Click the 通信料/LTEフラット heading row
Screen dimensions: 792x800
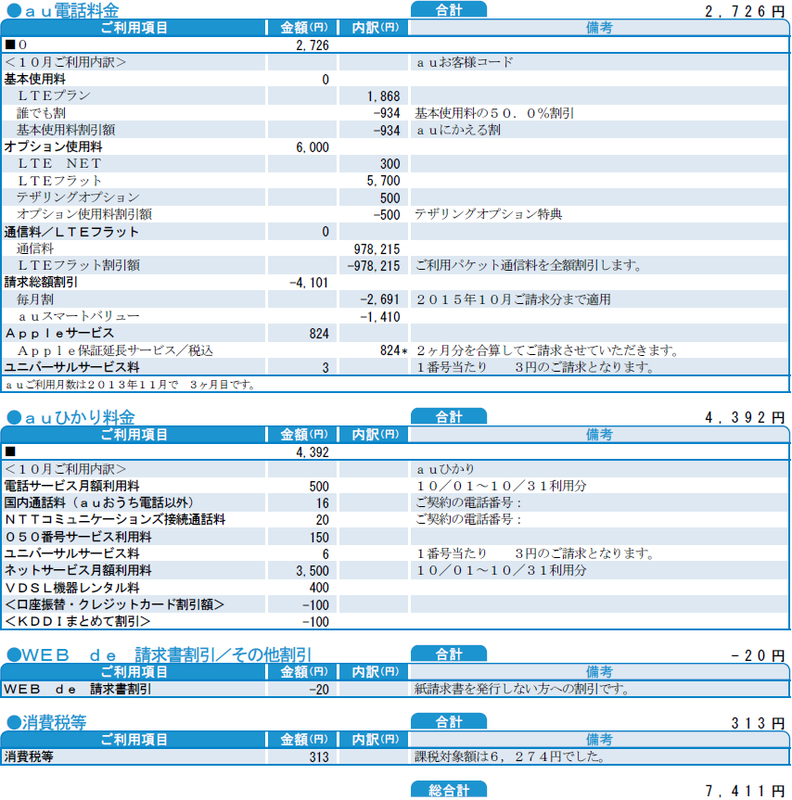click(71, 232)
